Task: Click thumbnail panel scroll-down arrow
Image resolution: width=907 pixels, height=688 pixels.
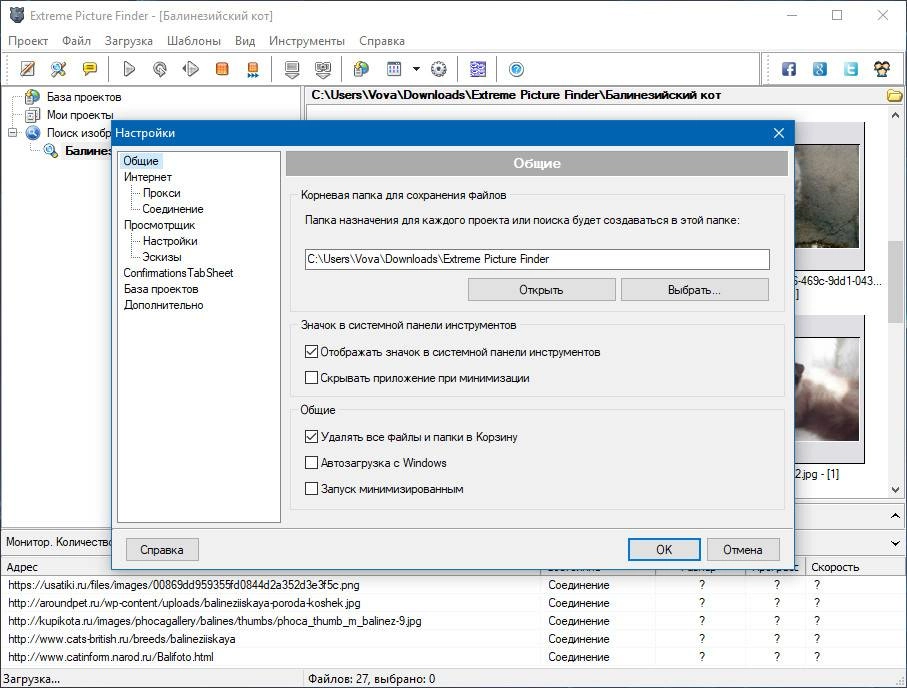Action: tap(895, 490)
